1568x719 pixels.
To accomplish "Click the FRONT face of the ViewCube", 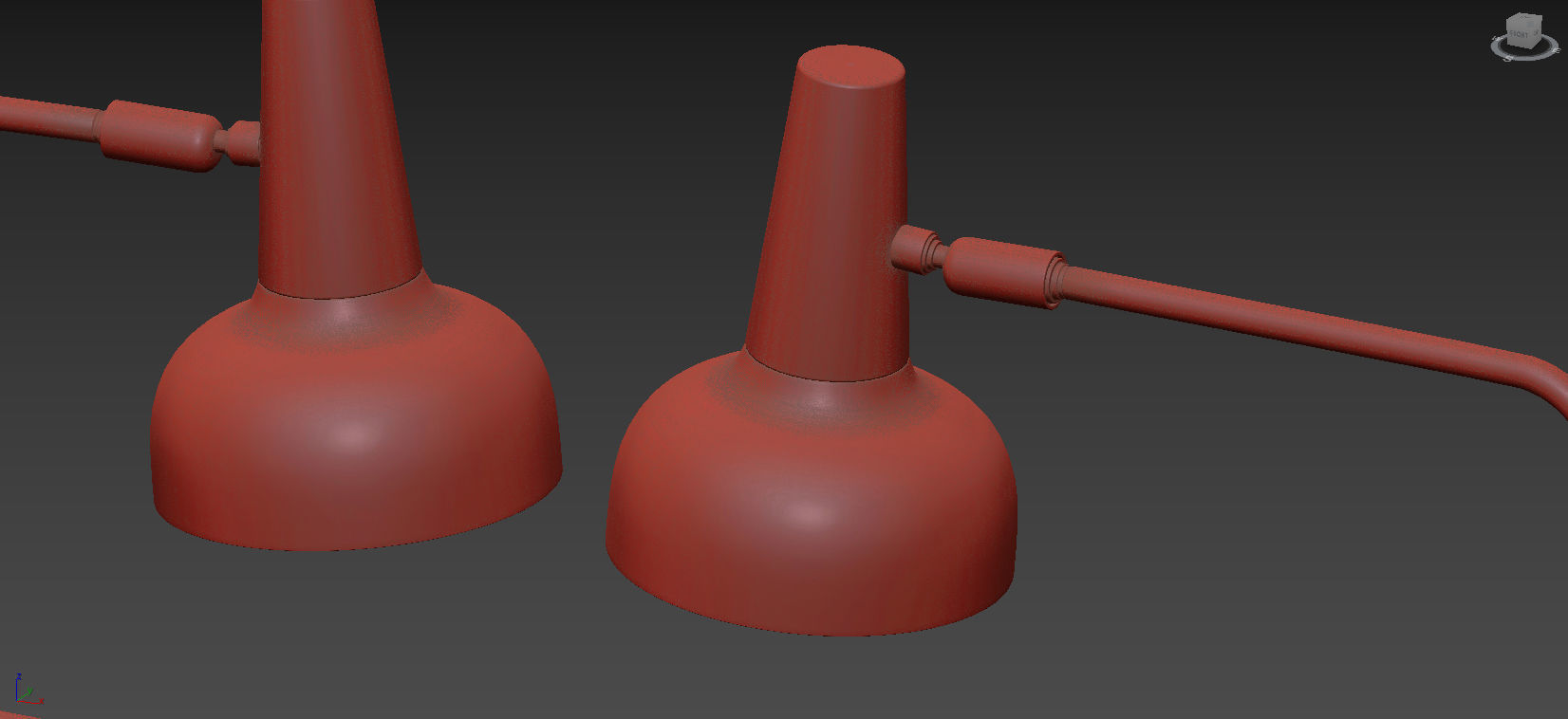I will click(x=1518, y=33).
